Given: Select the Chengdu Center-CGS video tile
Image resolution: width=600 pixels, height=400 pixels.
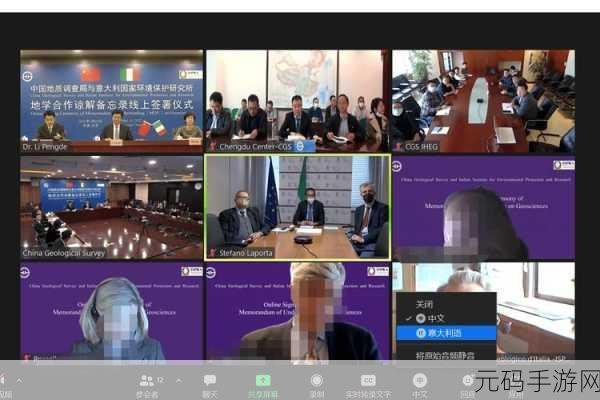Looking at the screenshot, I should point(297,101).
